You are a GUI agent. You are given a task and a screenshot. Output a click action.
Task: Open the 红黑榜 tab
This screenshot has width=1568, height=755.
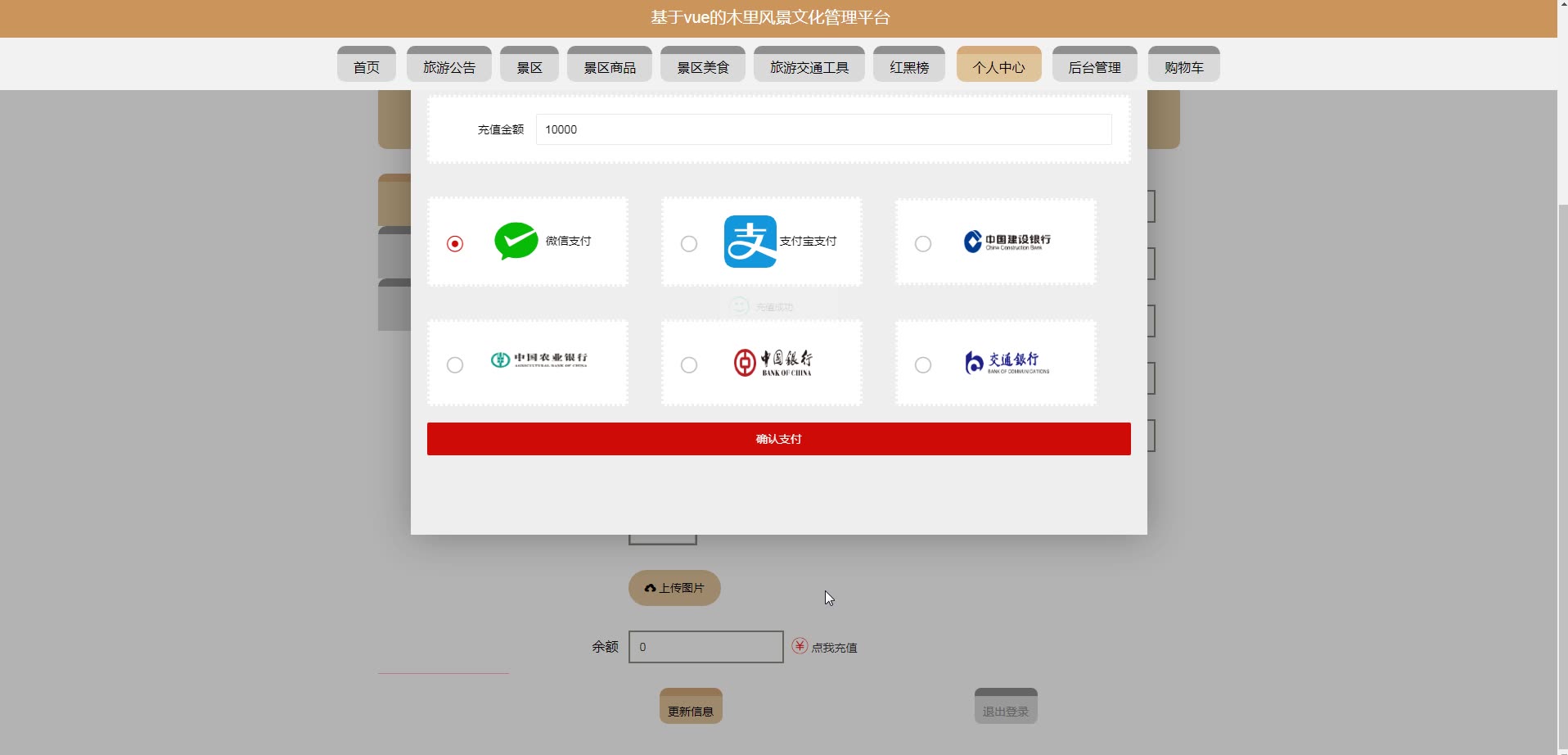909,65
